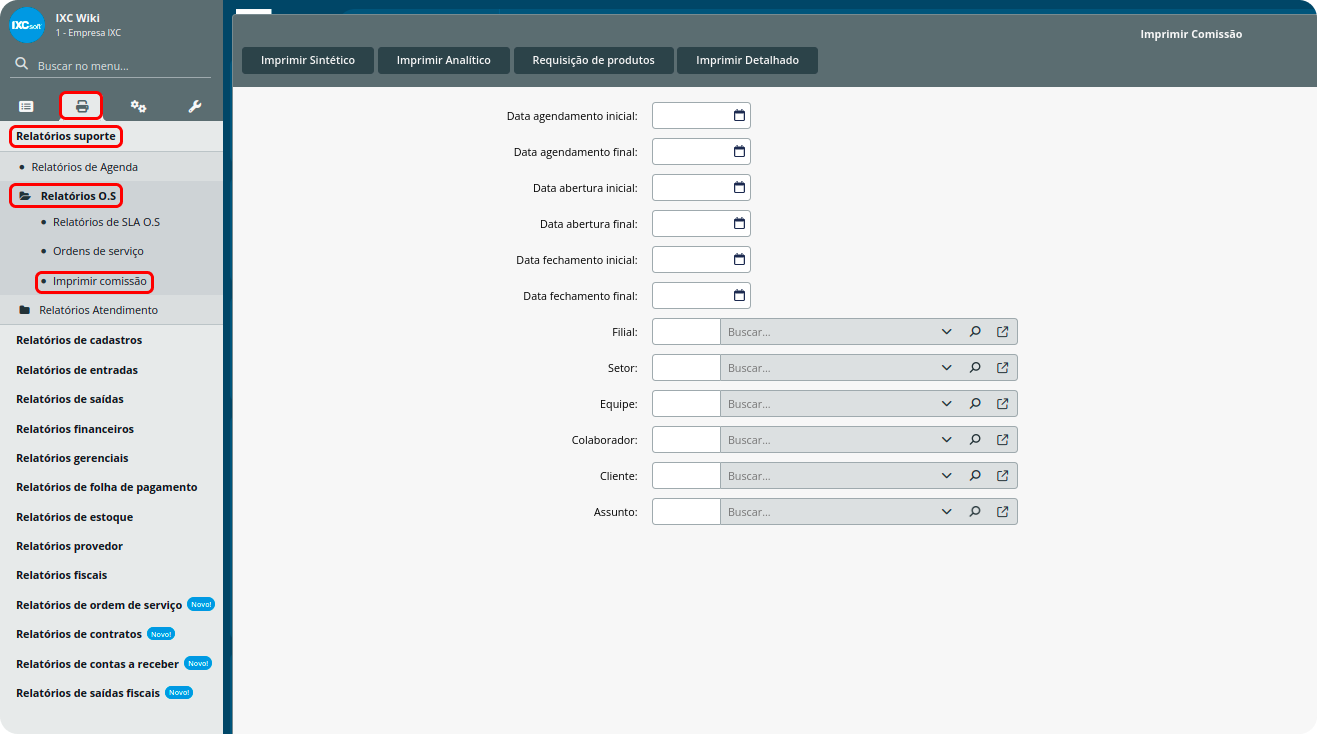1317x734 pixels.
Task: Open Relatórios de estoque menu
Action: (74, 517)
